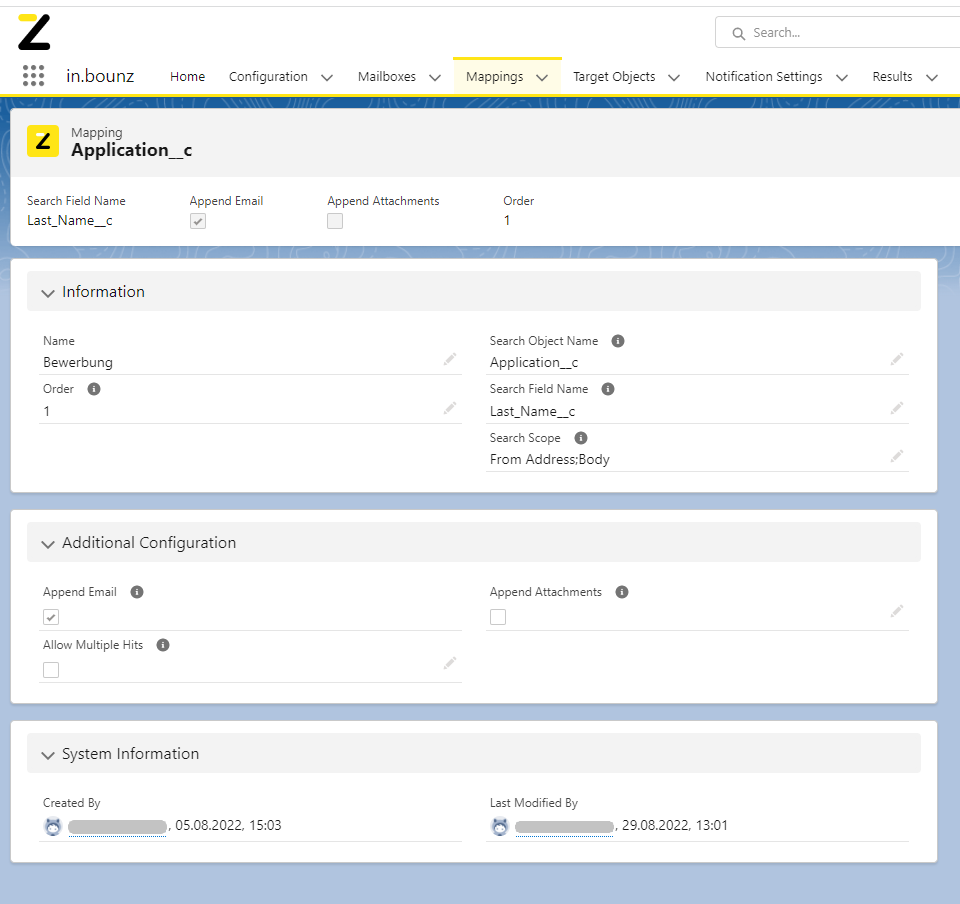
Task: Toggle Append Attachments checkbox in Additional Configuration
Action: [x=498, y=617]
